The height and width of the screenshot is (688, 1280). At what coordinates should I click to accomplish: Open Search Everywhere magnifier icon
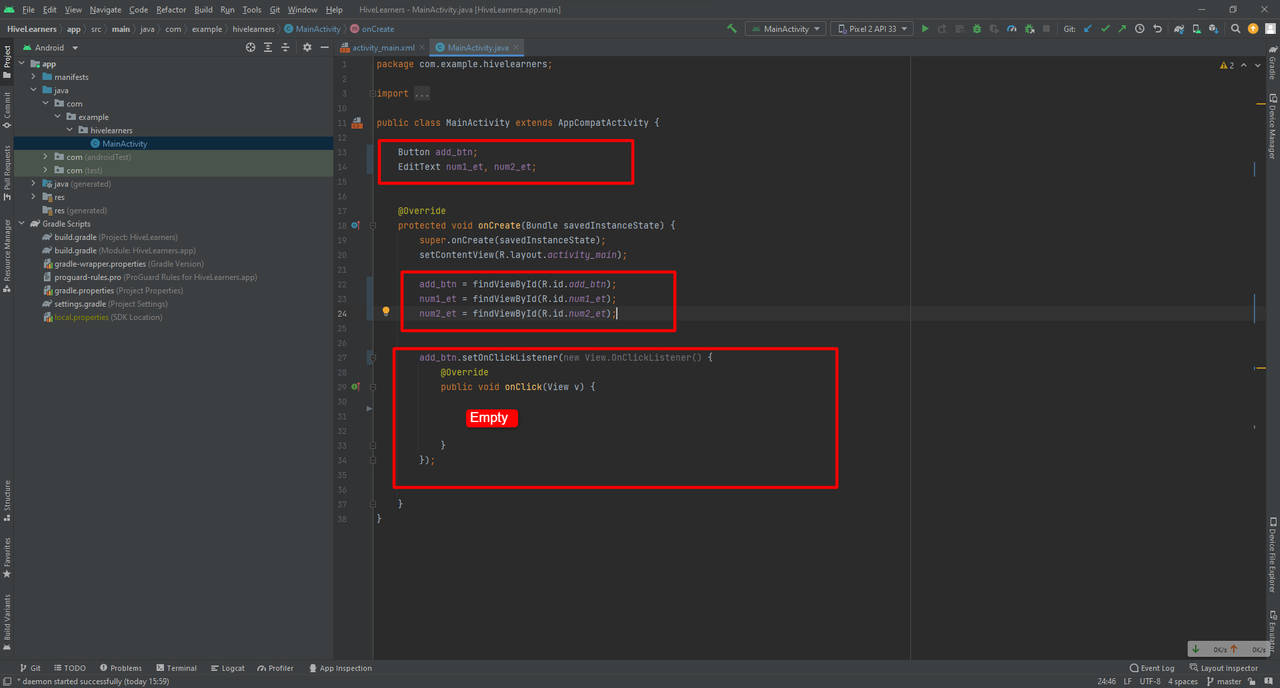pyautogui.click(x=1236, y=29)
